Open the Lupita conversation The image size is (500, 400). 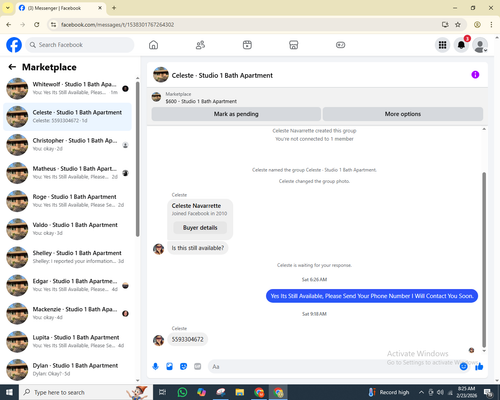tap(67, 342)
